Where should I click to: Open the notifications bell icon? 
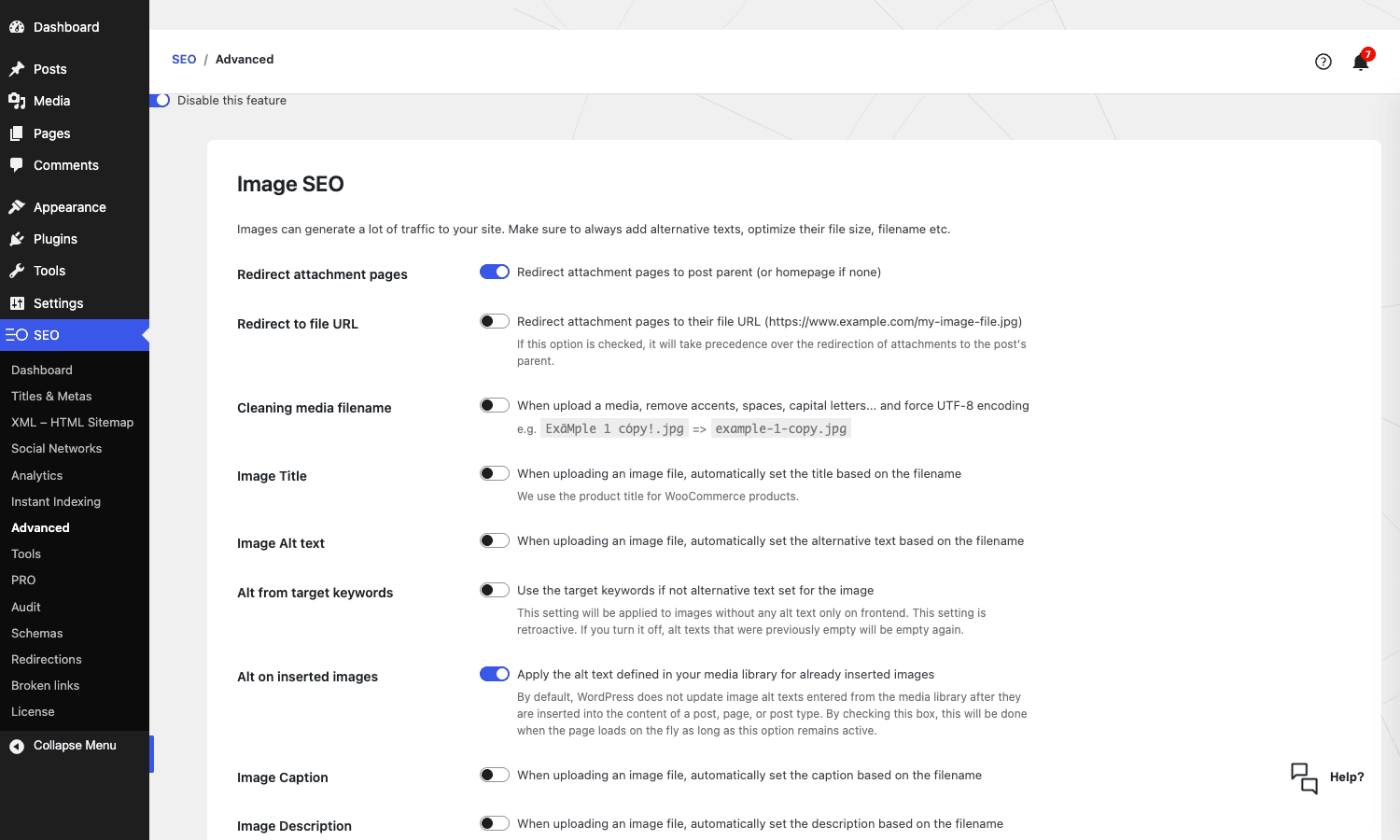[x=1361, y=62]
